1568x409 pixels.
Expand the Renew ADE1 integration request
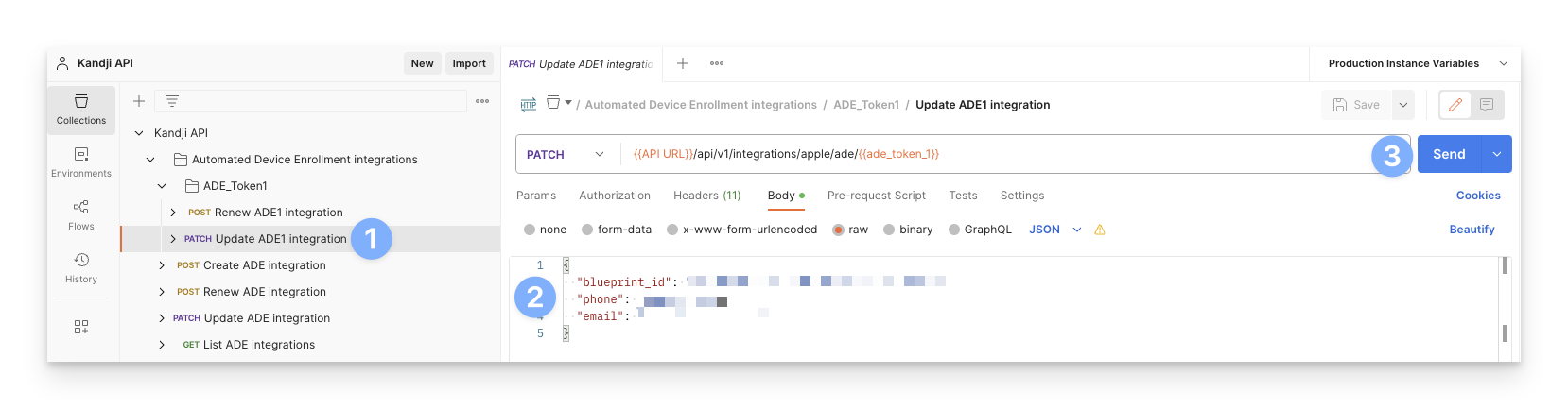pos(173,213)
